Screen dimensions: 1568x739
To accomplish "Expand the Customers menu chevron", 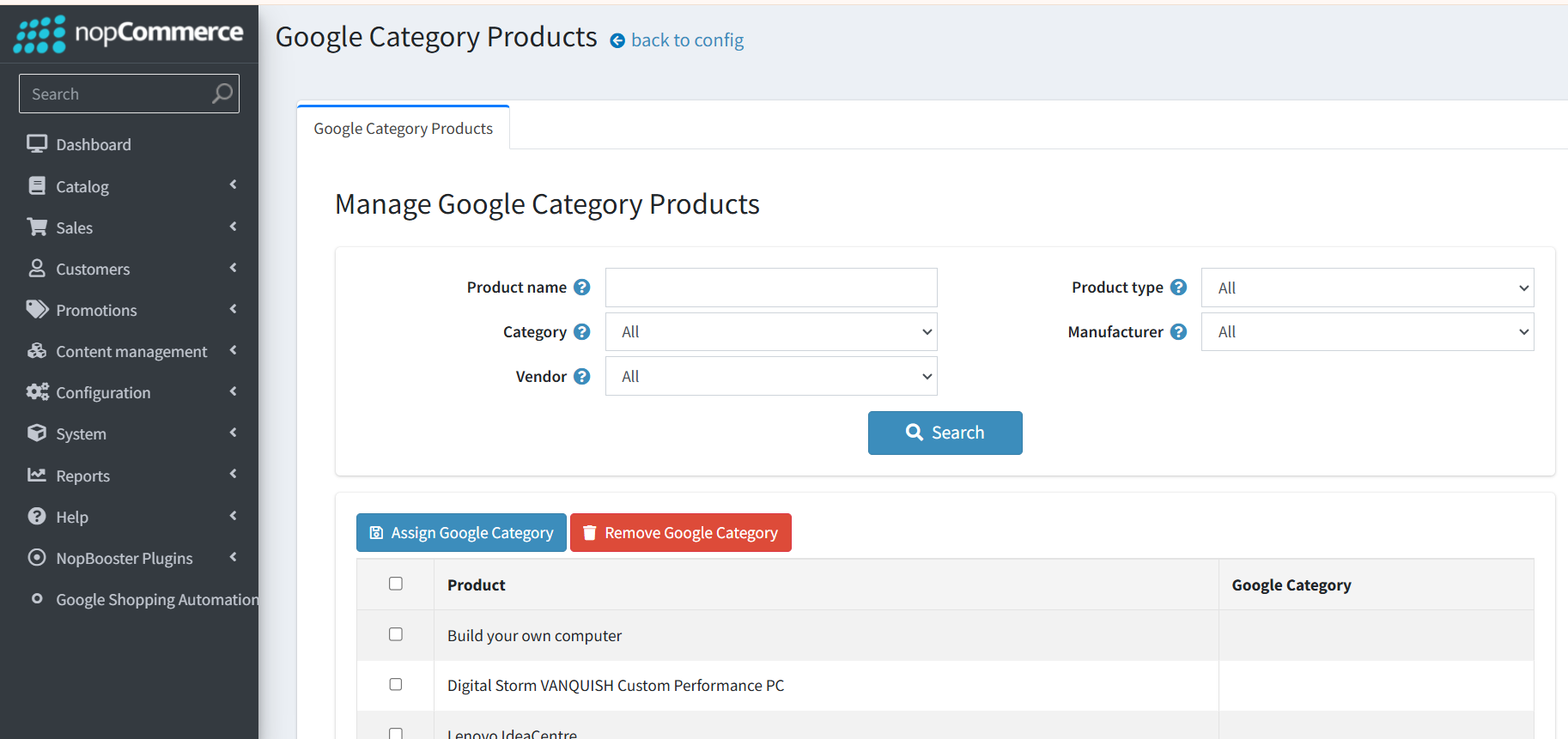I will tap(233, 268).
